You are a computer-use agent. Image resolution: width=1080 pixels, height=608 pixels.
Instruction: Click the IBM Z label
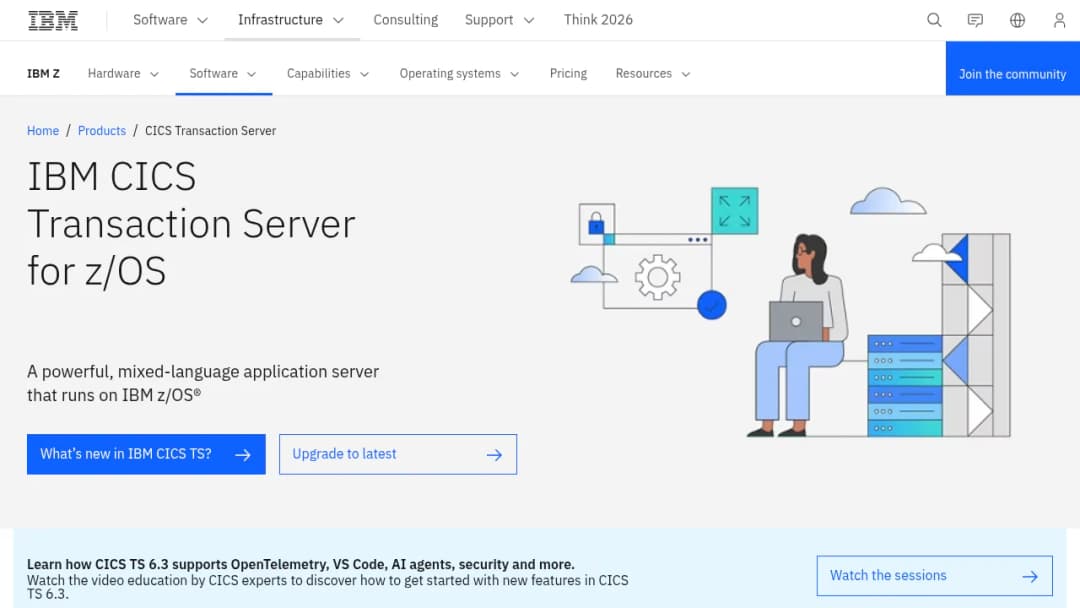(43, 74)
